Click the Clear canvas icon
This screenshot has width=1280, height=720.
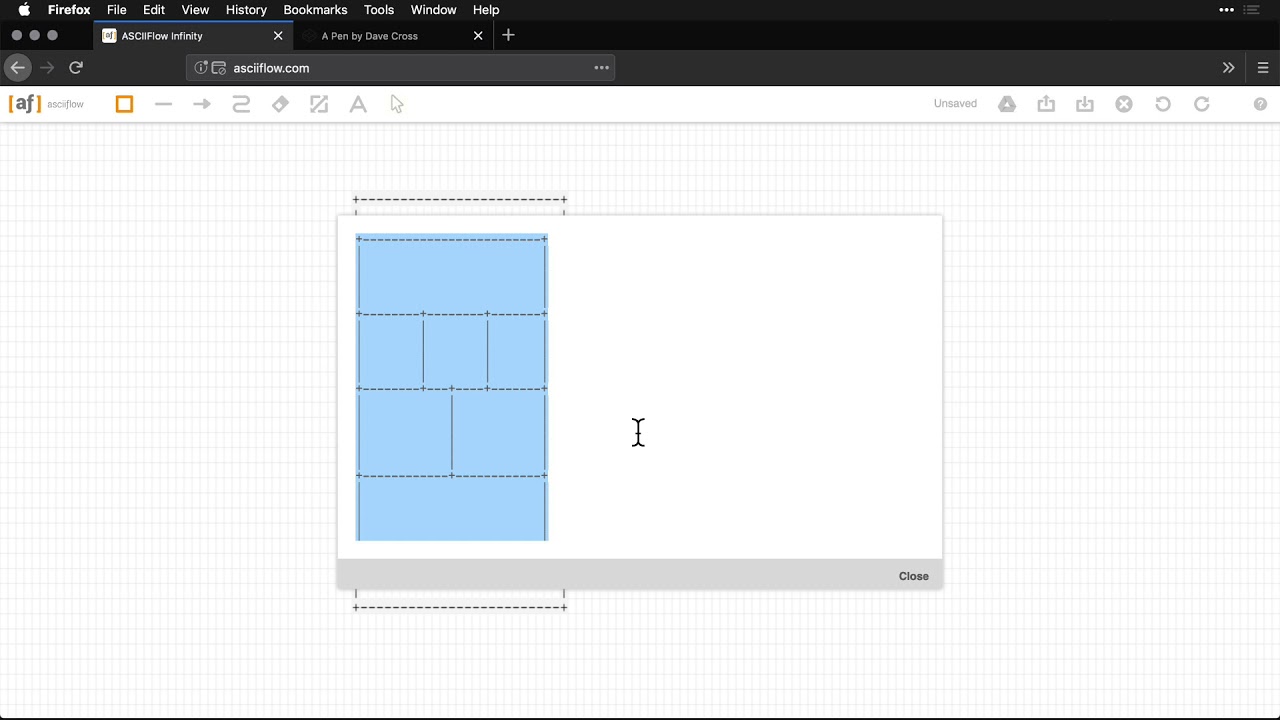tap(1124, 104)
